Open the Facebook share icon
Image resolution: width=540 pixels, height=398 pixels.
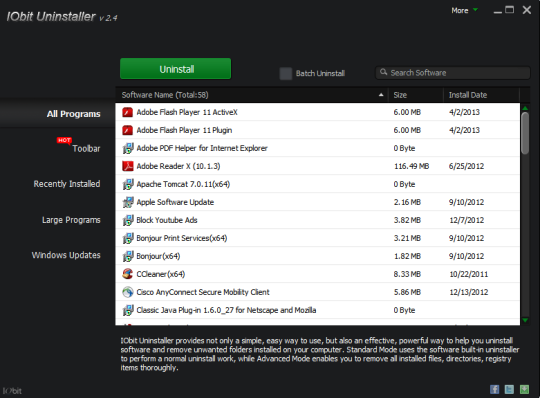[x=495, y=389]
